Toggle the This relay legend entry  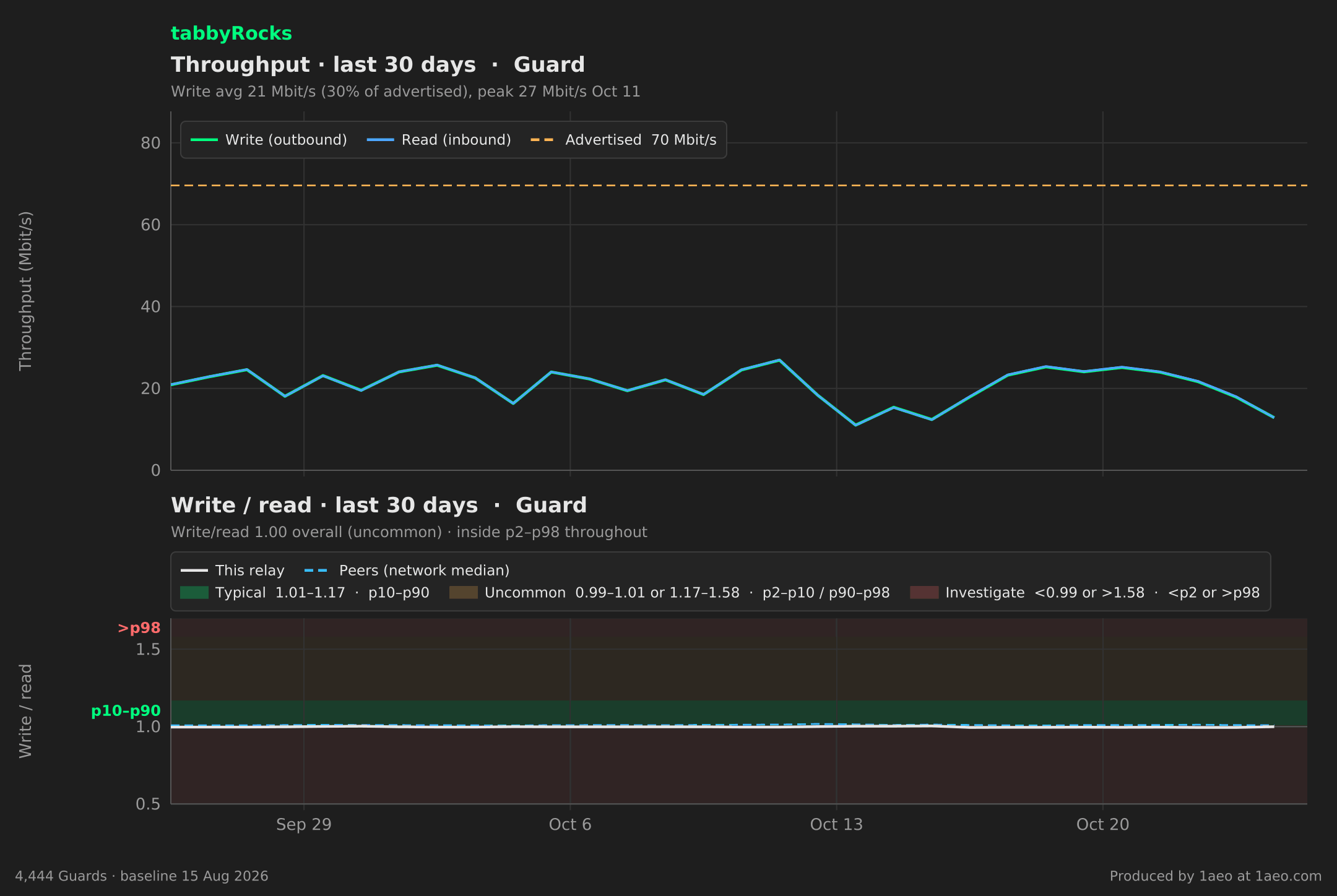[x=233, y=571]
